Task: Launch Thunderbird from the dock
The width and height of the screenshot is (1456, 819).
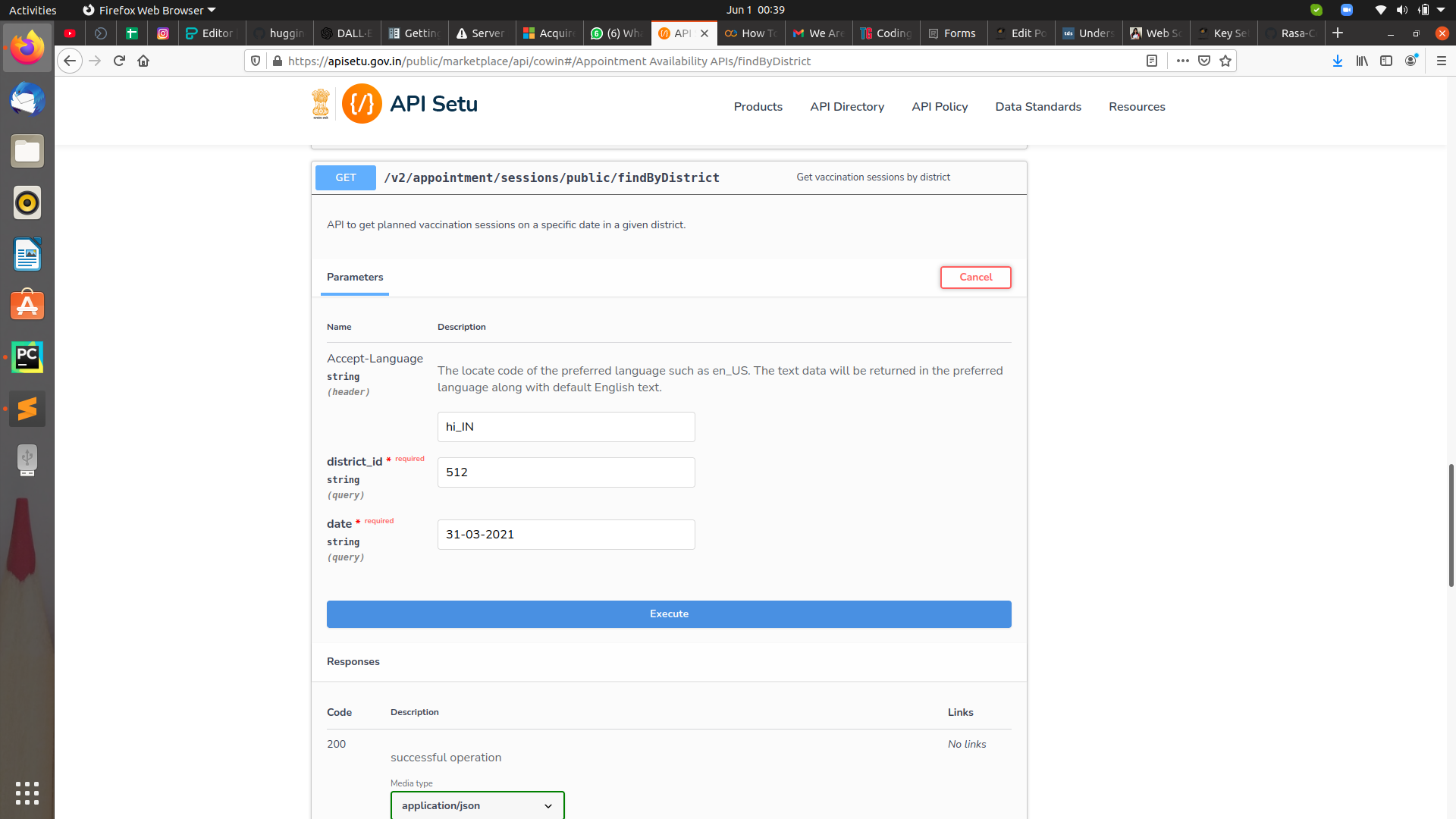Action: (27, 99)
